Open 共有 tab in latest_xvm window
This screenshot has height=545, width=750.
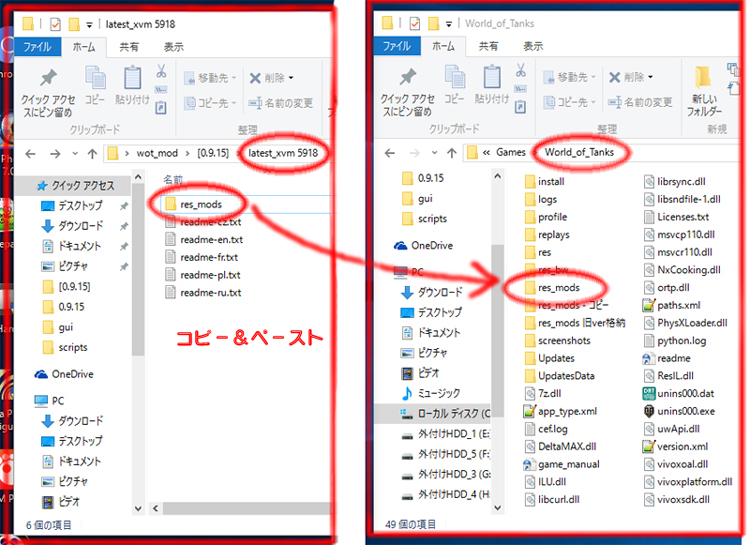(x=129, y=47)
